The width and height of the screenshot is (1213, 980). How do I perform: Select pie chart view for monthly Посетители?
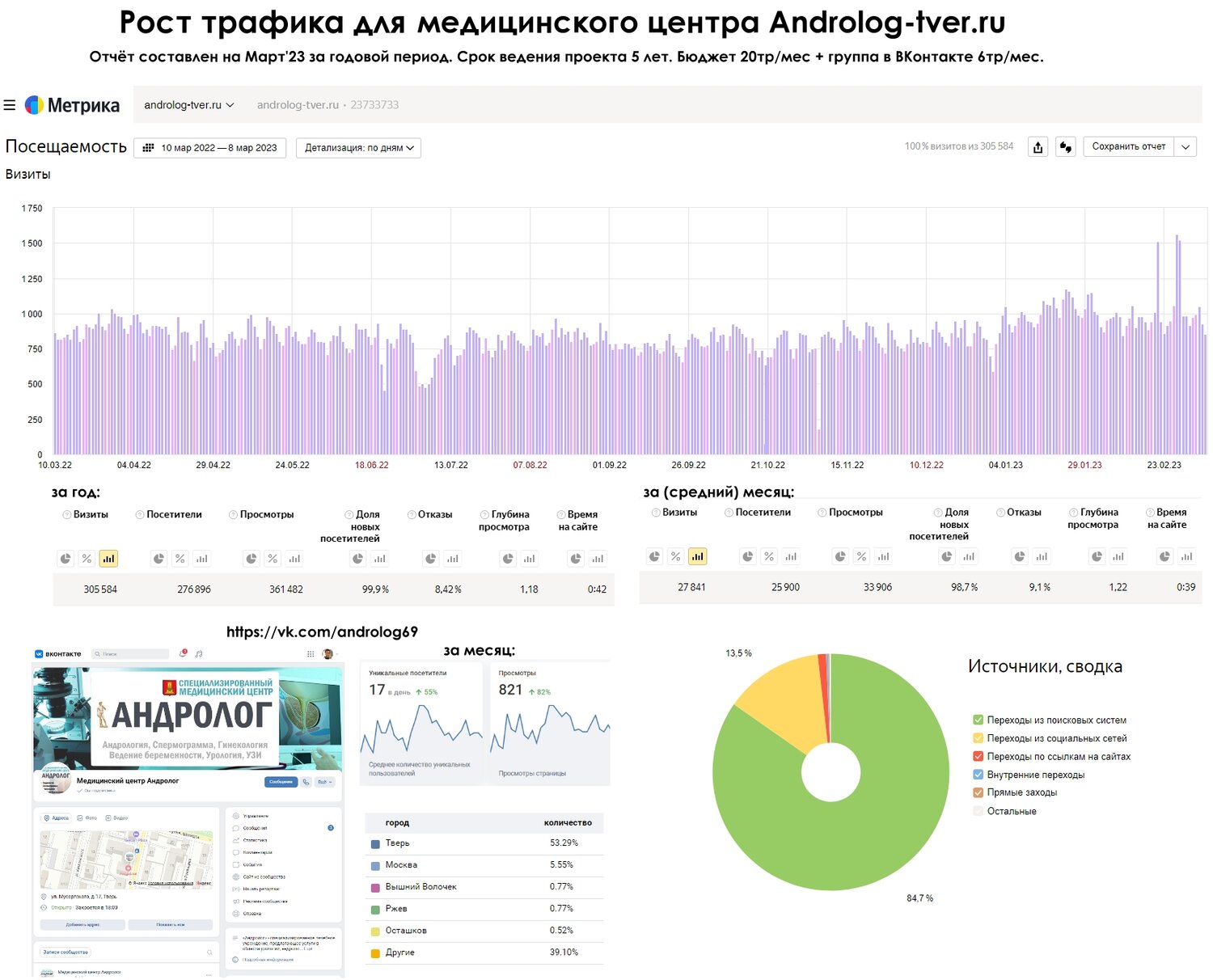coord(748,556)
